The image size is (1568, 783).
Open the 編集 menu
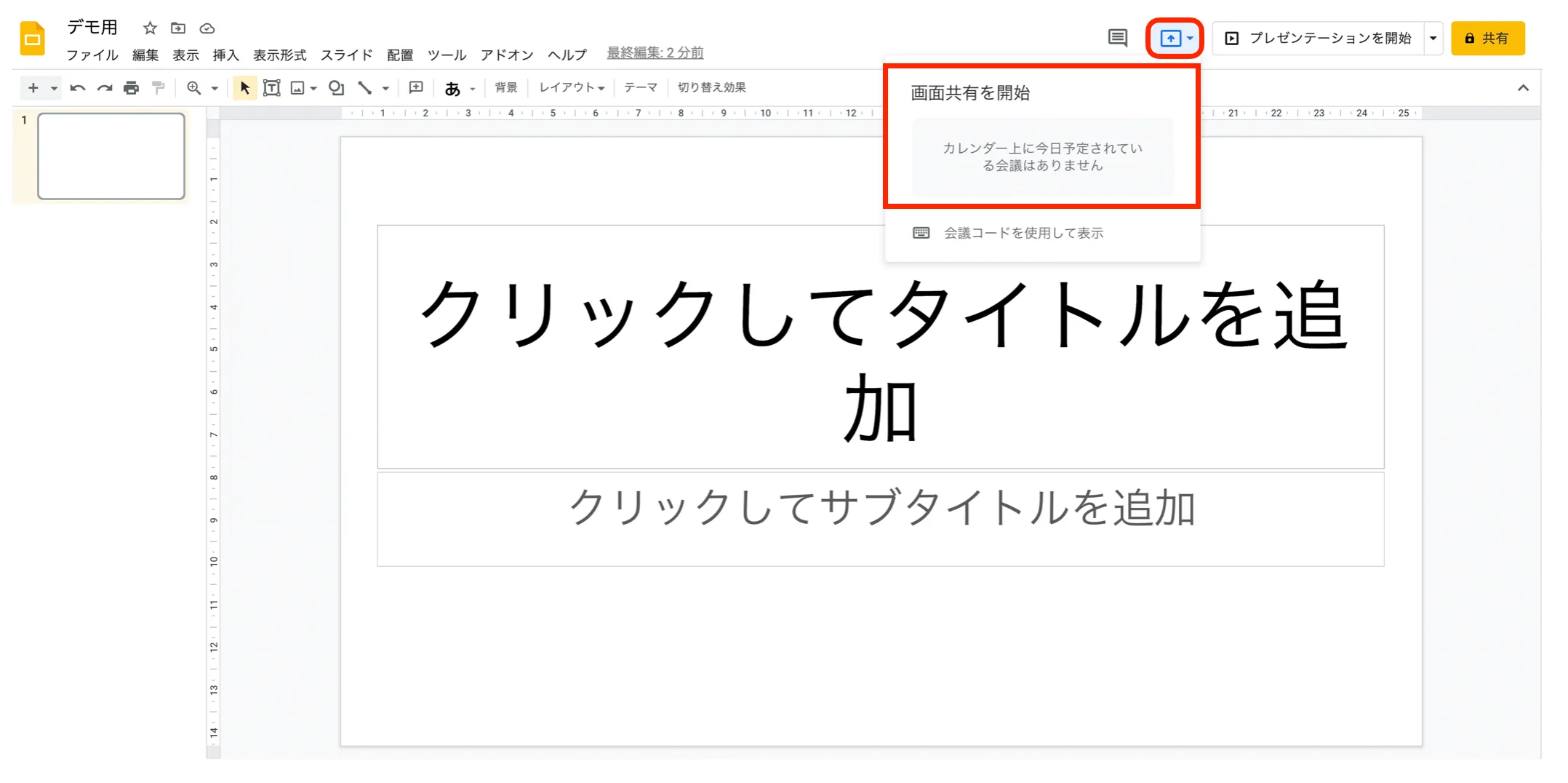pos(145,55)
